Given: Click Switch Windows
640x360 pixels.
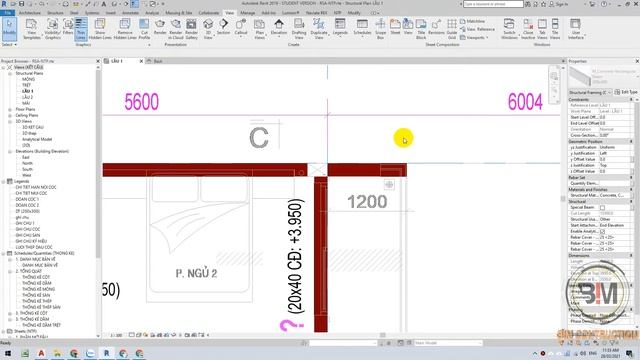Looking at the screenshot, I should (x=509, y=29).
